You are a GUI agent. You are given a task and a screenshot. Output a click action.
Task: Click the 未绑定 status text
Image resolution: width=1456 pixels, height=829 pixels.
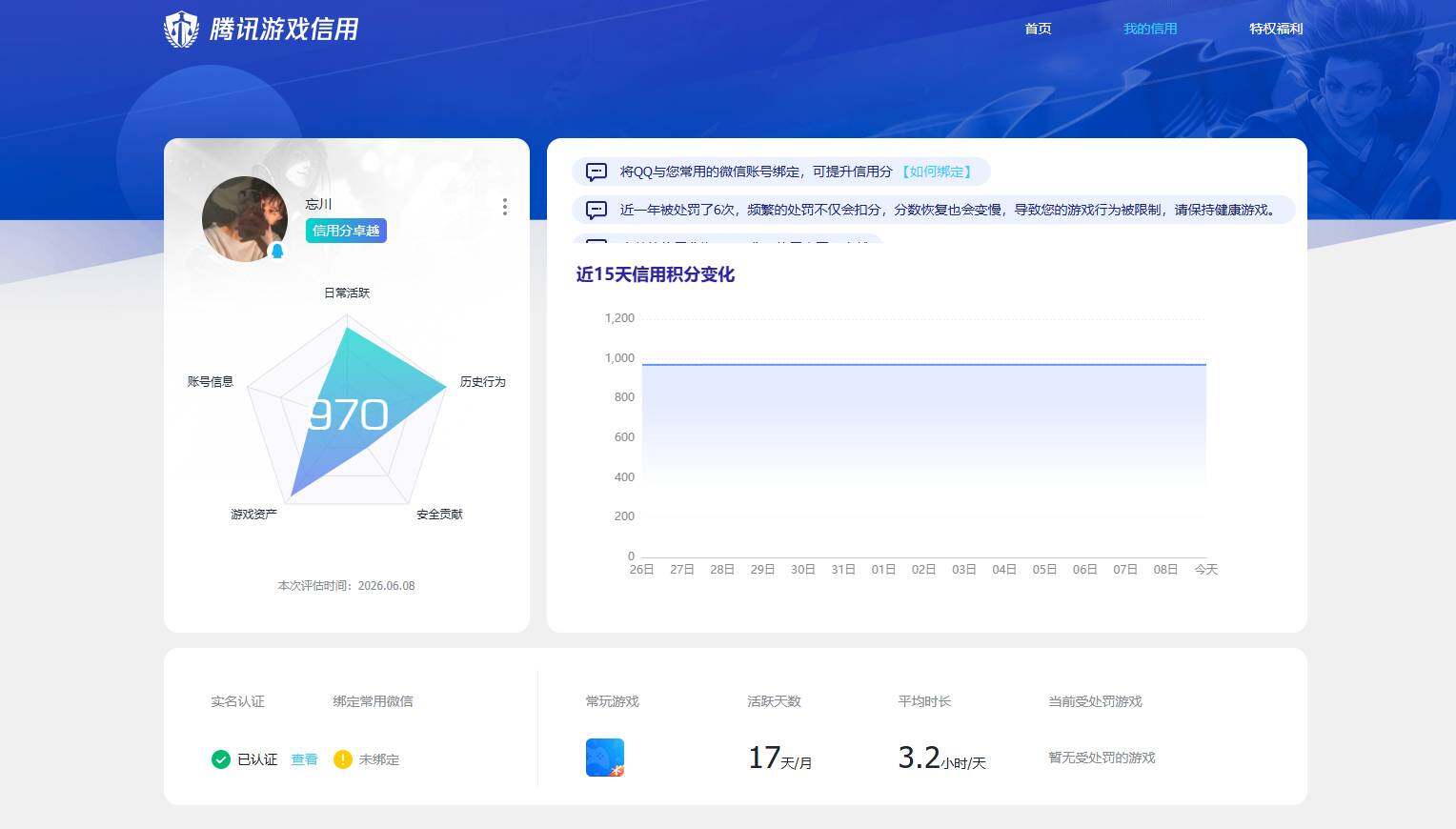(x=378, y=759)
